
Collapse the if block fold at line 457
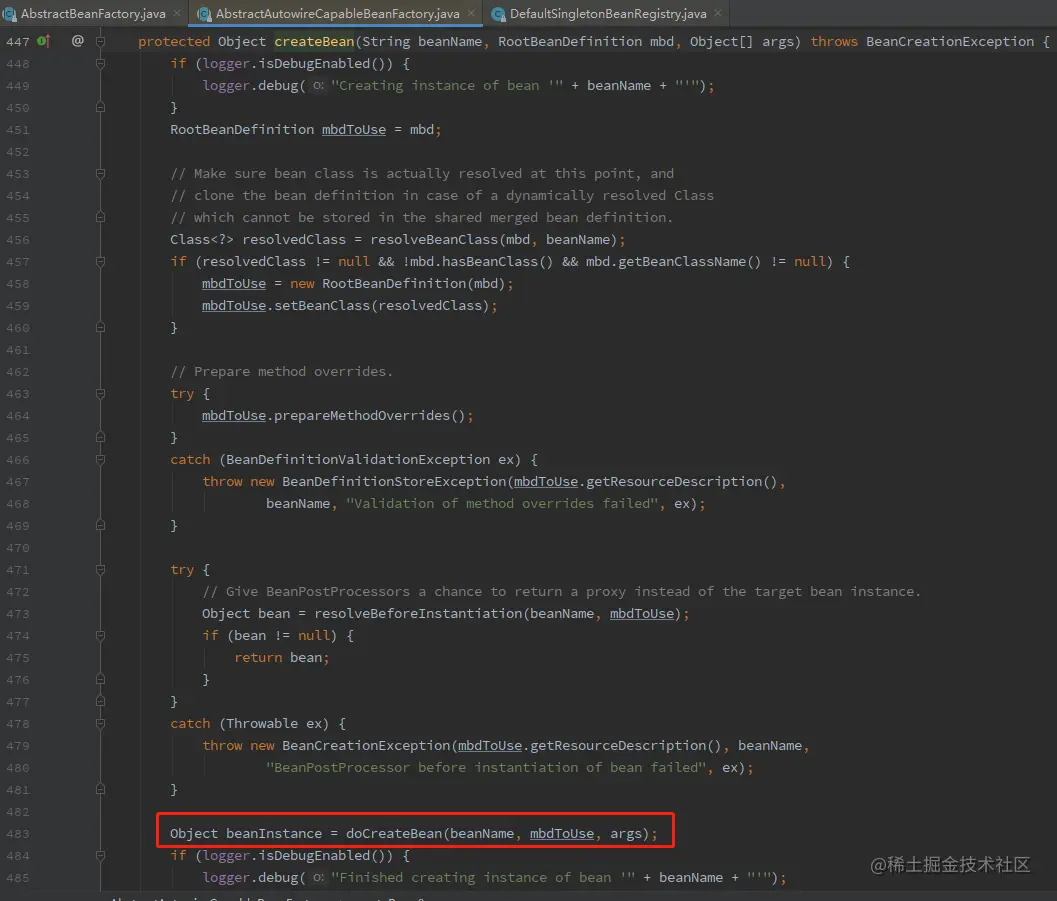click(100, 261)
